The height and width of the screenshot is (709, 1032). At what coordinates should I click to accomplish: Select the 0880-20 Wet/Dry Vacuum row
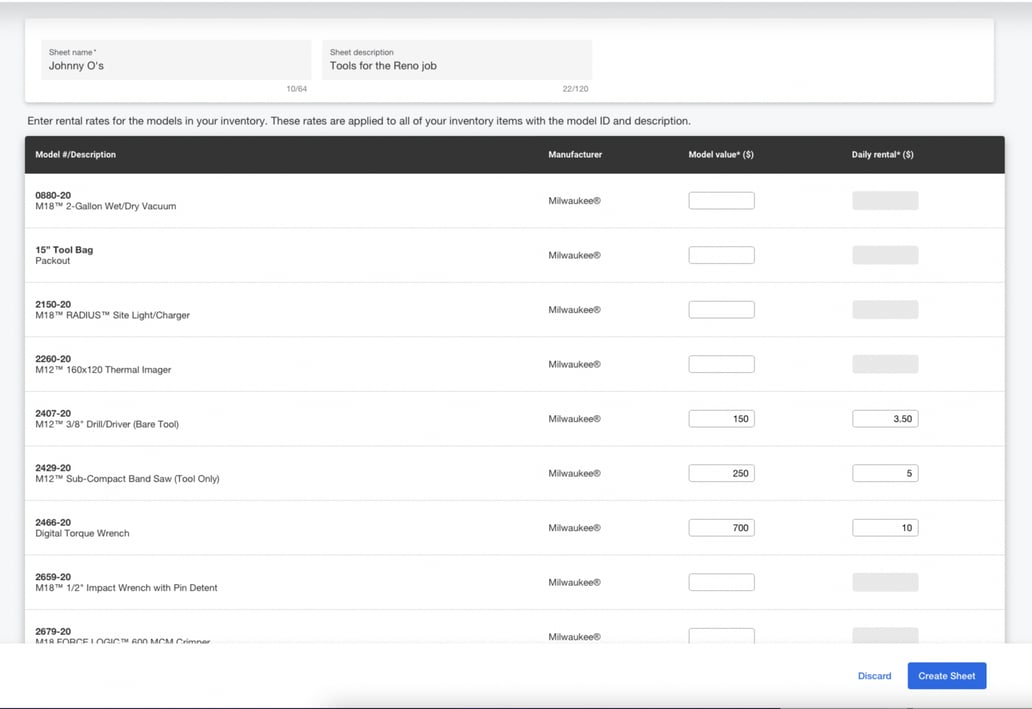pyautogui.click(x=300, y=200)
